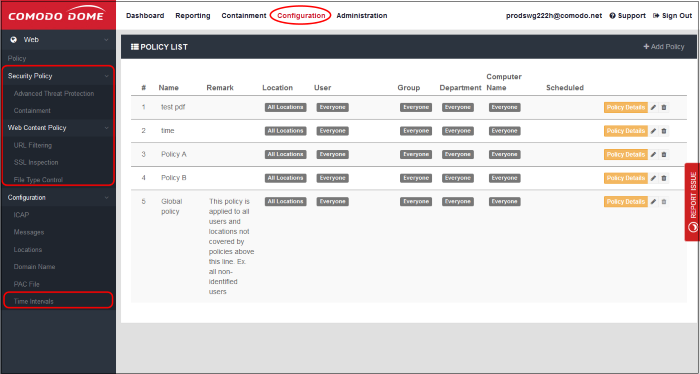
Task: Open SSL Inspection in sidebar
Action: coord(36,162)
